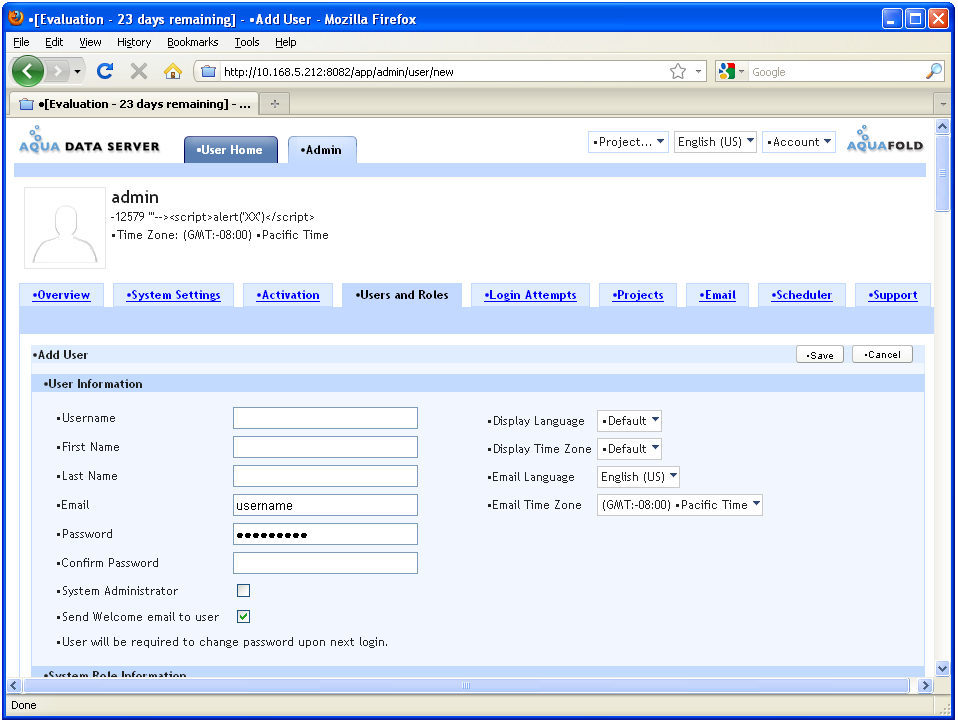Open the Login Attempts link

click(530, 295)
